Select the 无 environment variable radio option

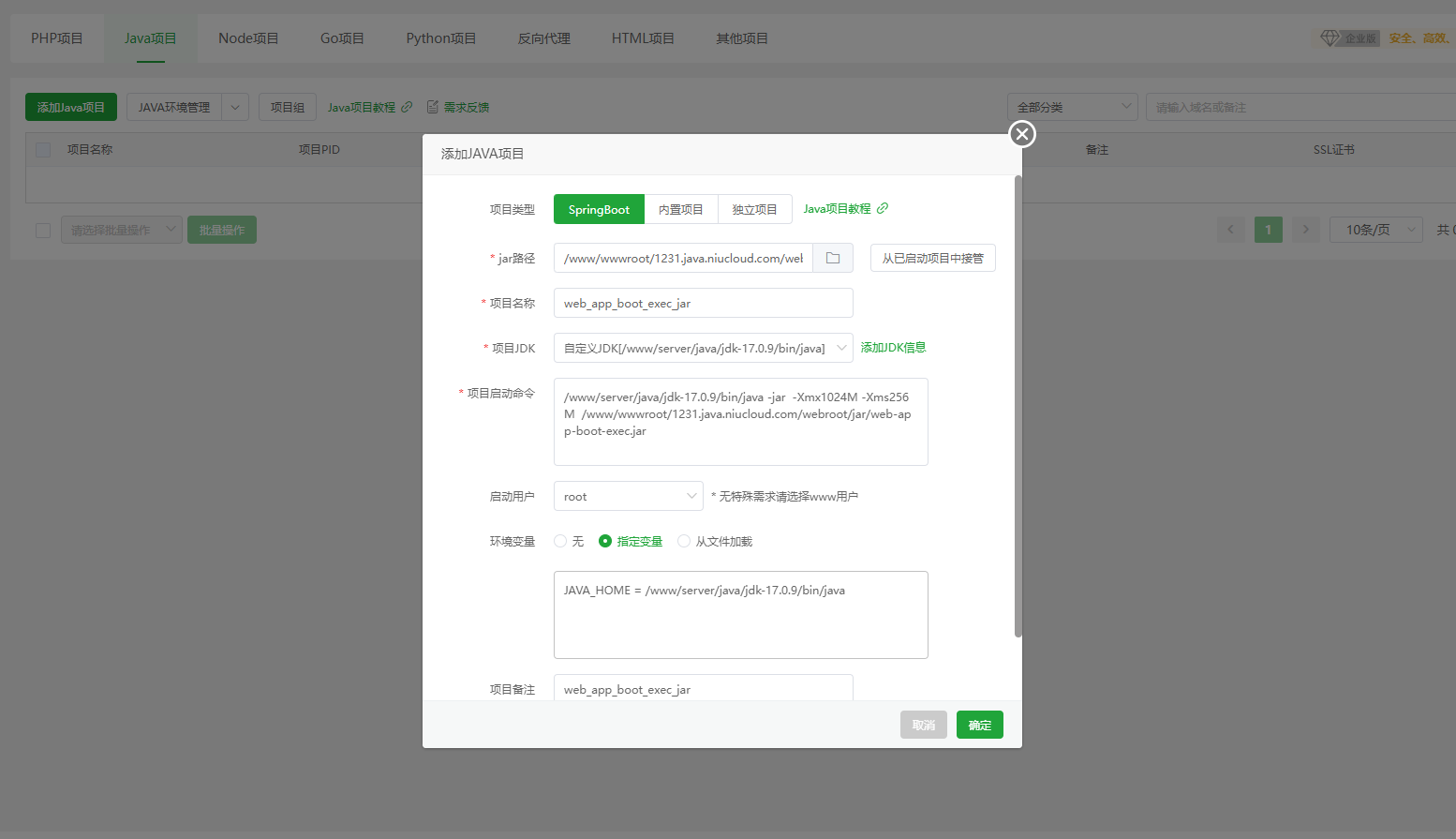point(560,541)
